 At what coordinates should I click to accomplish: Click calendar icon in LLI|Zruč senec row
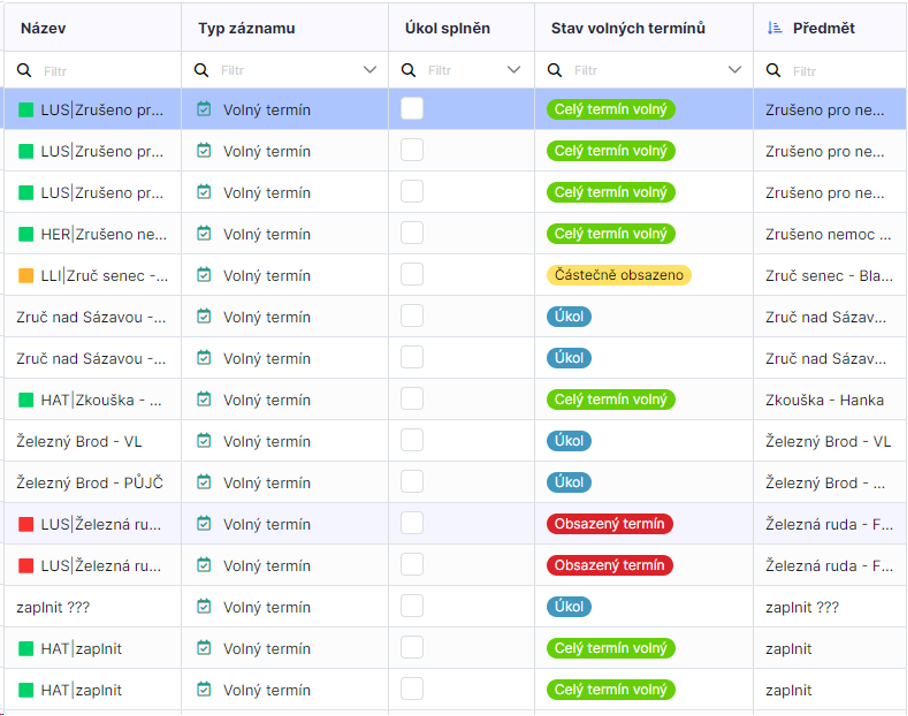click(x=204, y=275)
